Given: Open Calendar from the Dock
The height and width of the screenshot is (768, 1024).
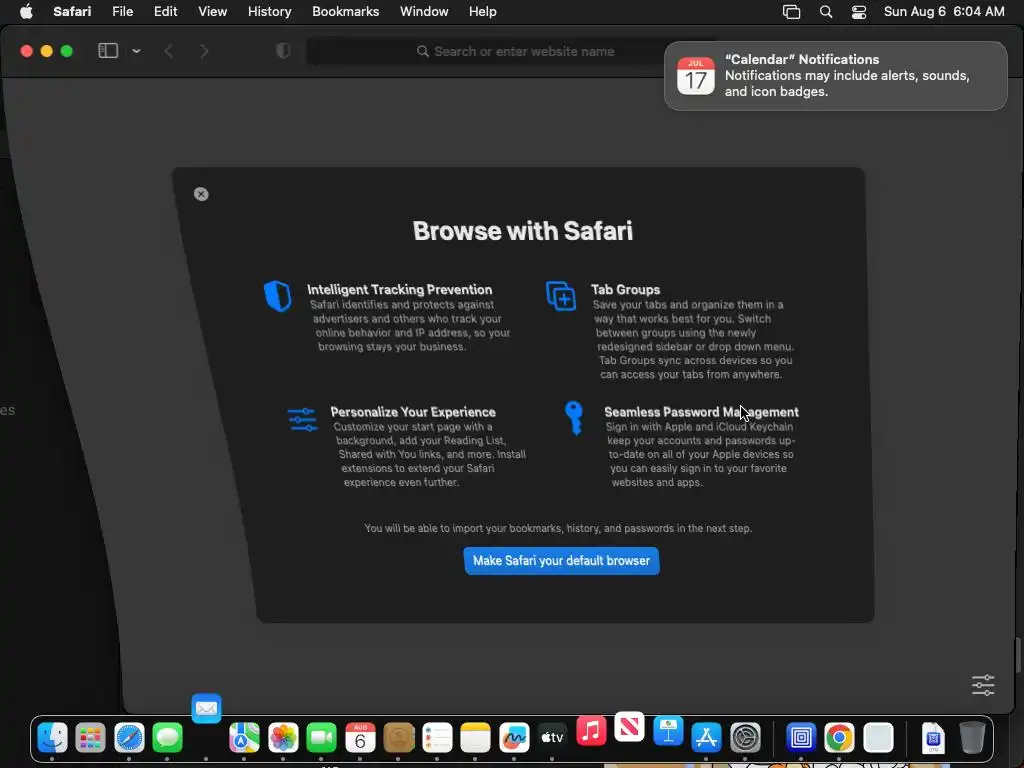Looking at the screenshot, I should click(x=360, y=738).
